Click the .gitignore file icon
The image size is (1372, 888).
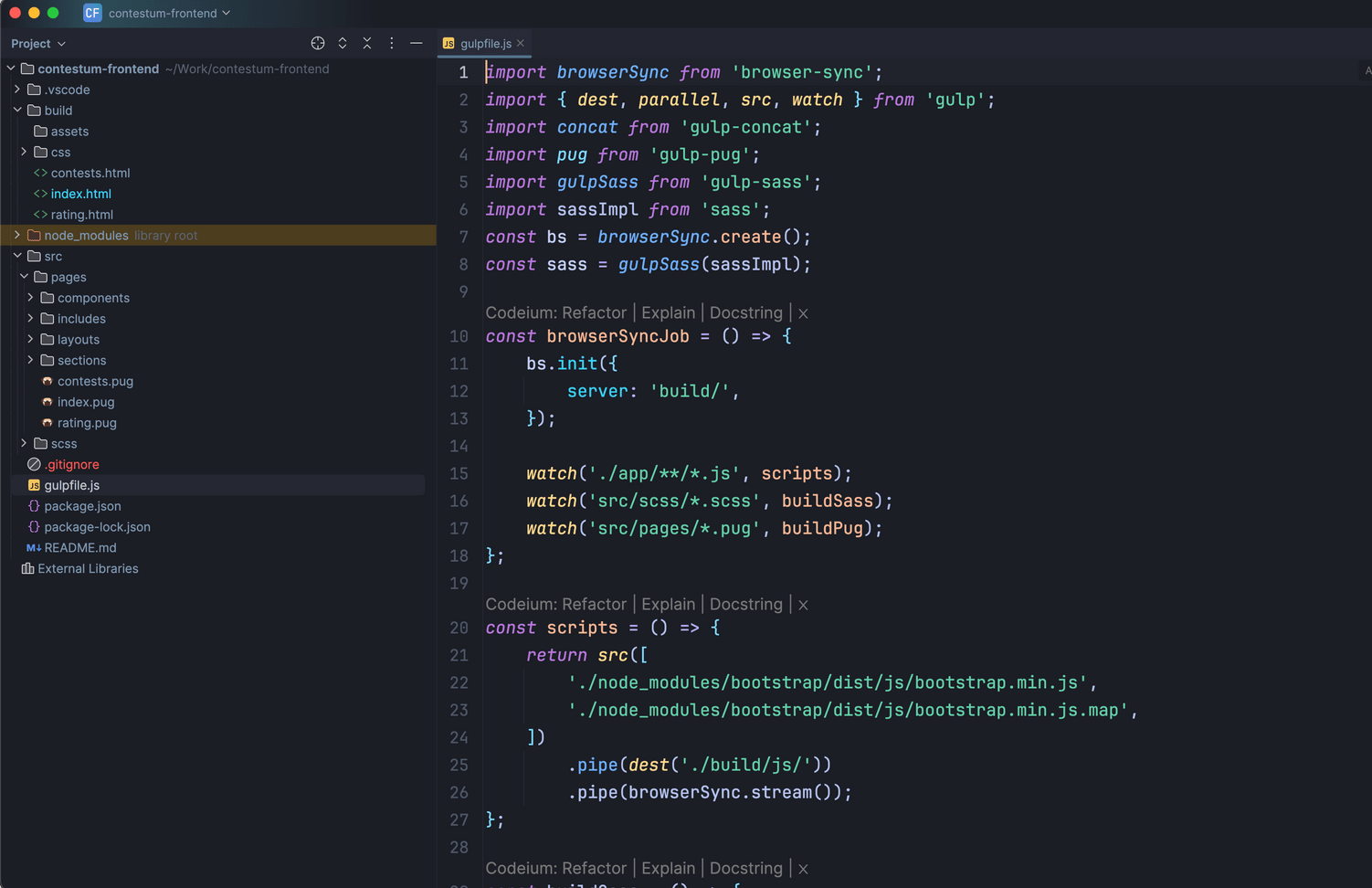pyautogui.click(x=34, y=464)
